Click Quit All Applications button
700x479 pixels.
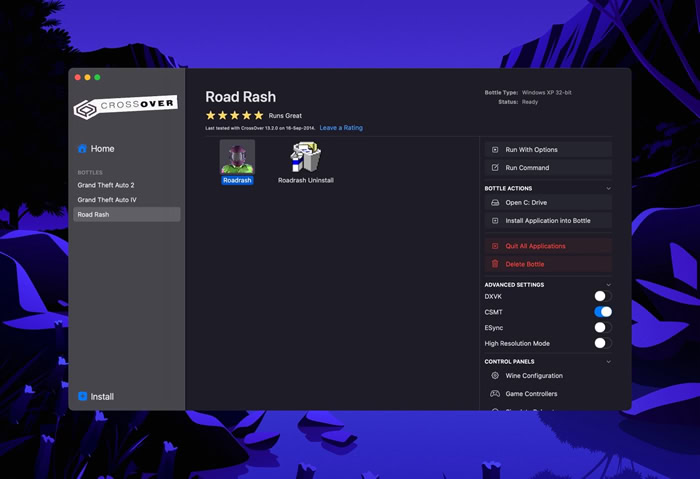(548, 246)
